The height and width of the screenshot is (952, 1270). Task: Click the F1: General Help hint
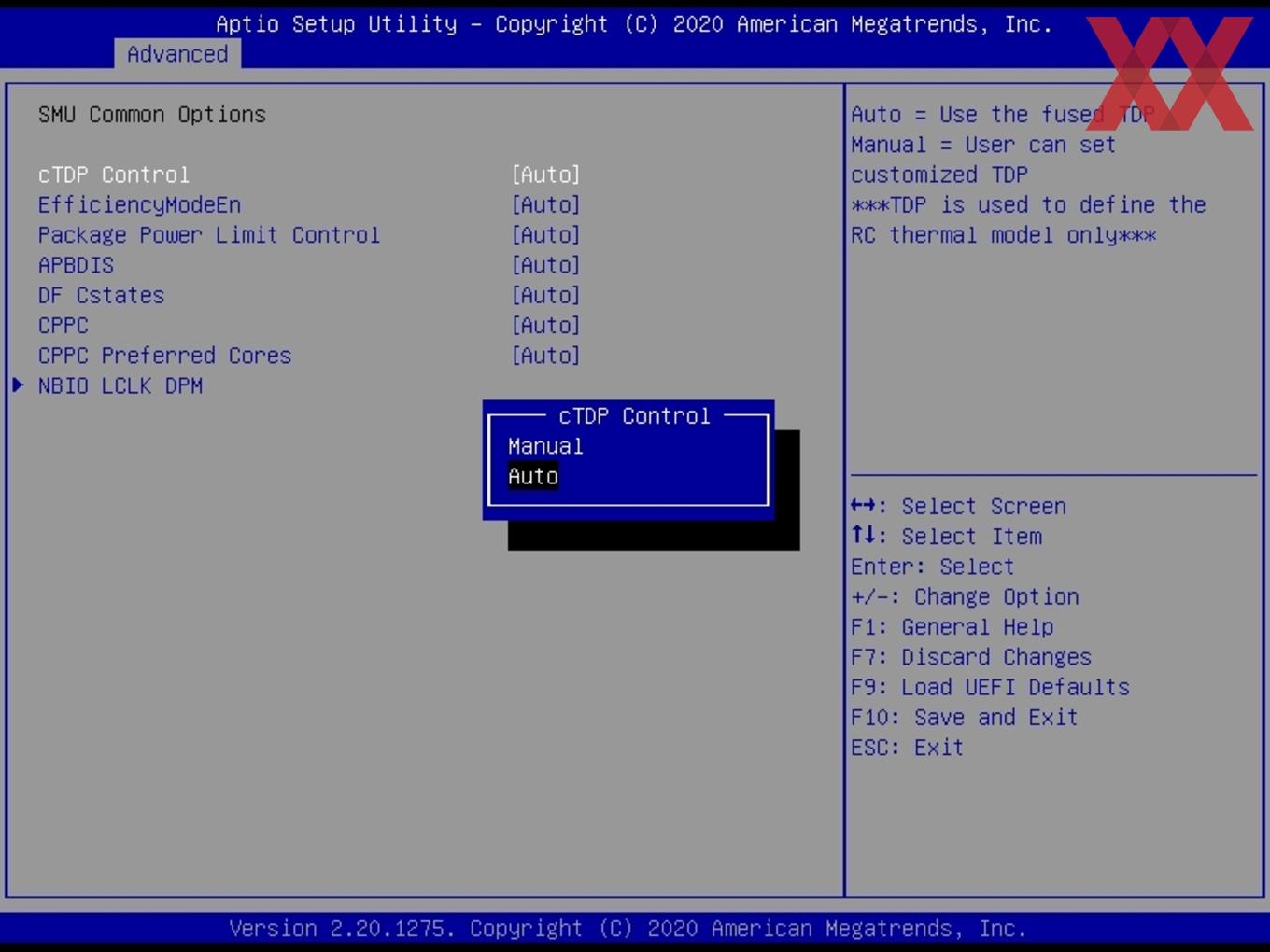tap(952, 627)
